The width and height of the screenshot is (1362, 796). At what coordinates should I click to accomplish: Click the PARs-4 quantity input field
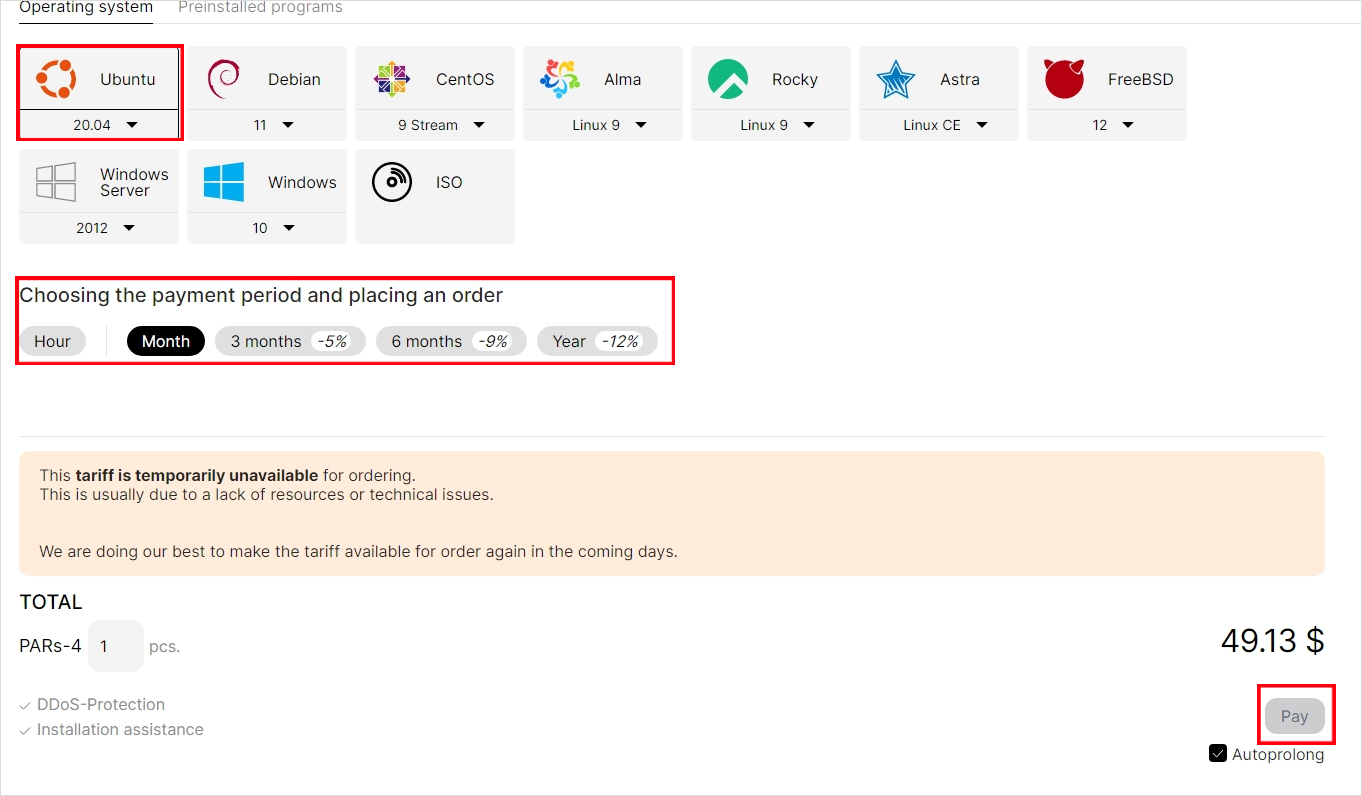116,646
